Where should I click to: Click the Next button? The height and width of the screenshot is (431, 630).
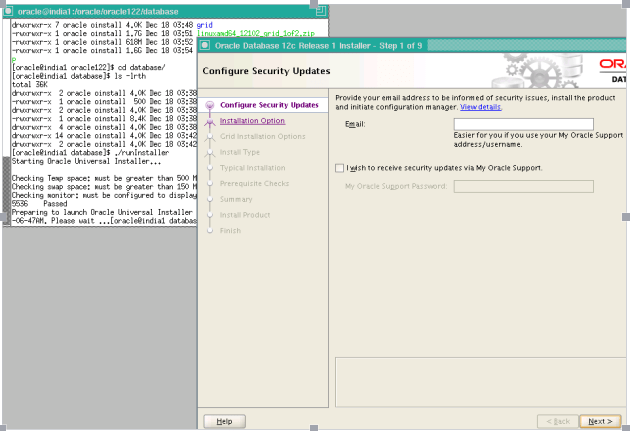[x=600, y=421]
